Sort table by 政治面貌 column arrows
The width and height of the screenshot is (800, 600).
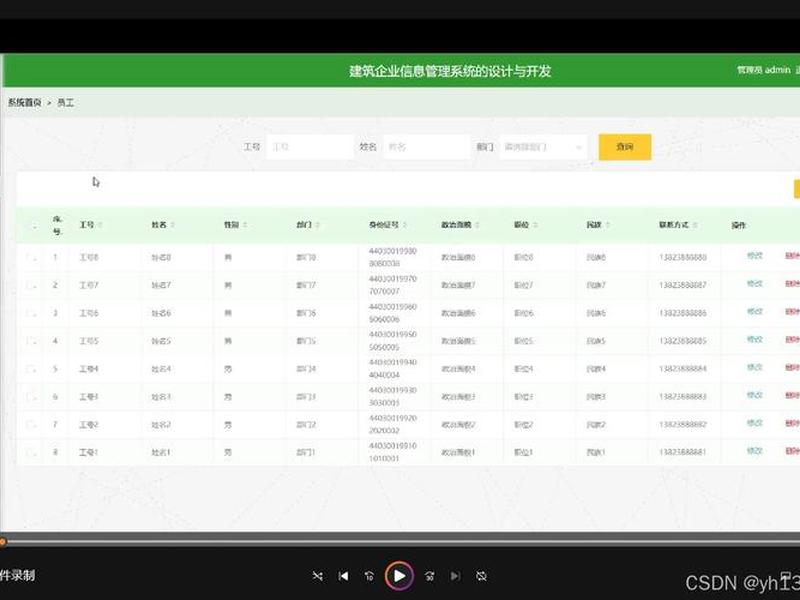478,225
